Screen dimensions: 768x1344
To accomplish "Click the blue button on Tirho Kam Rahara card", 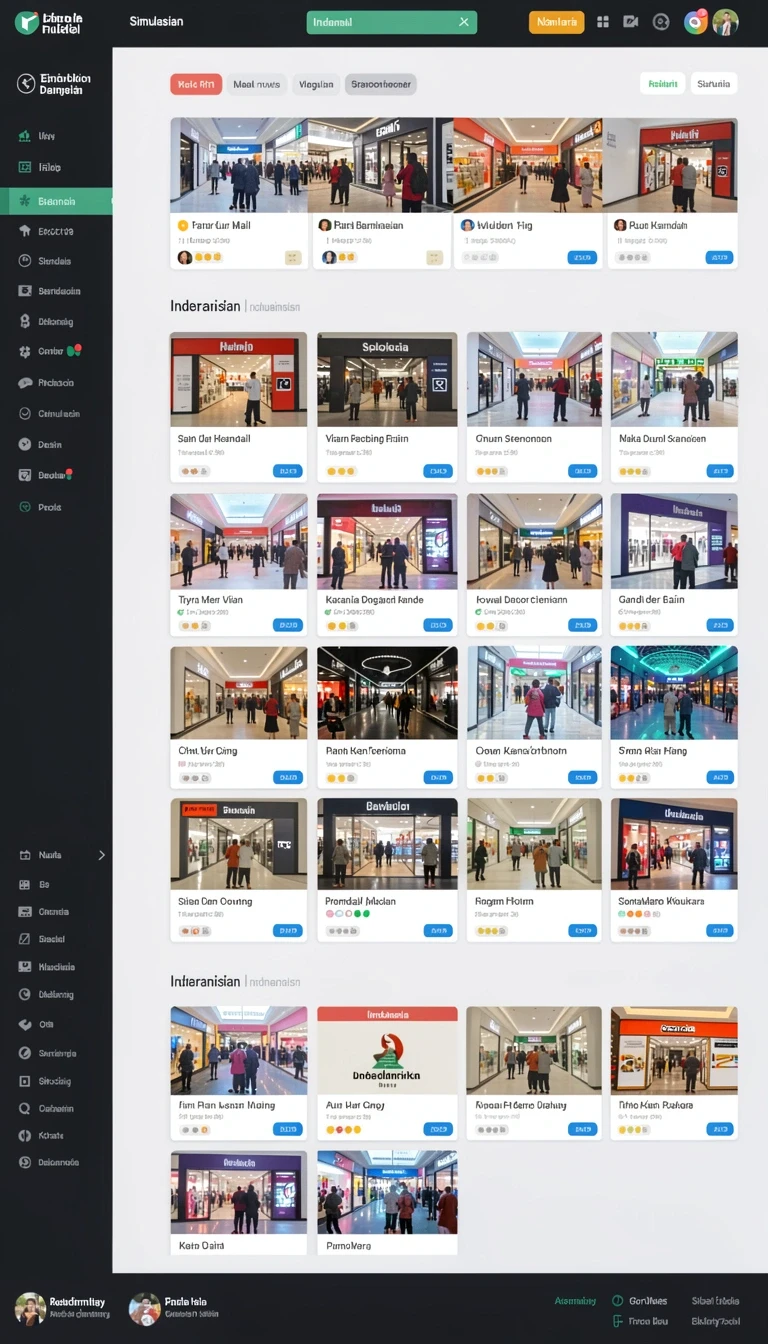I will click(720, 1129).
